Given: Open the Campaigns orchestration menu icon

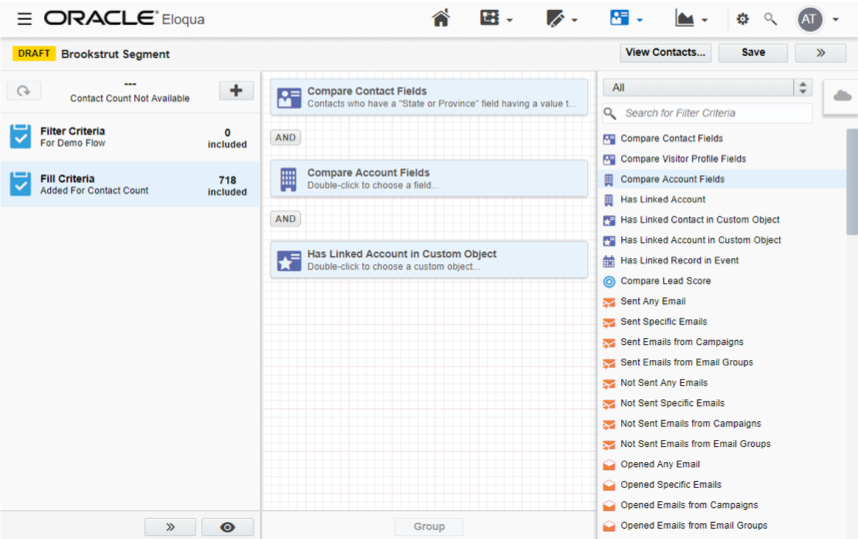Looking at the screenshot, I should 490,18.
